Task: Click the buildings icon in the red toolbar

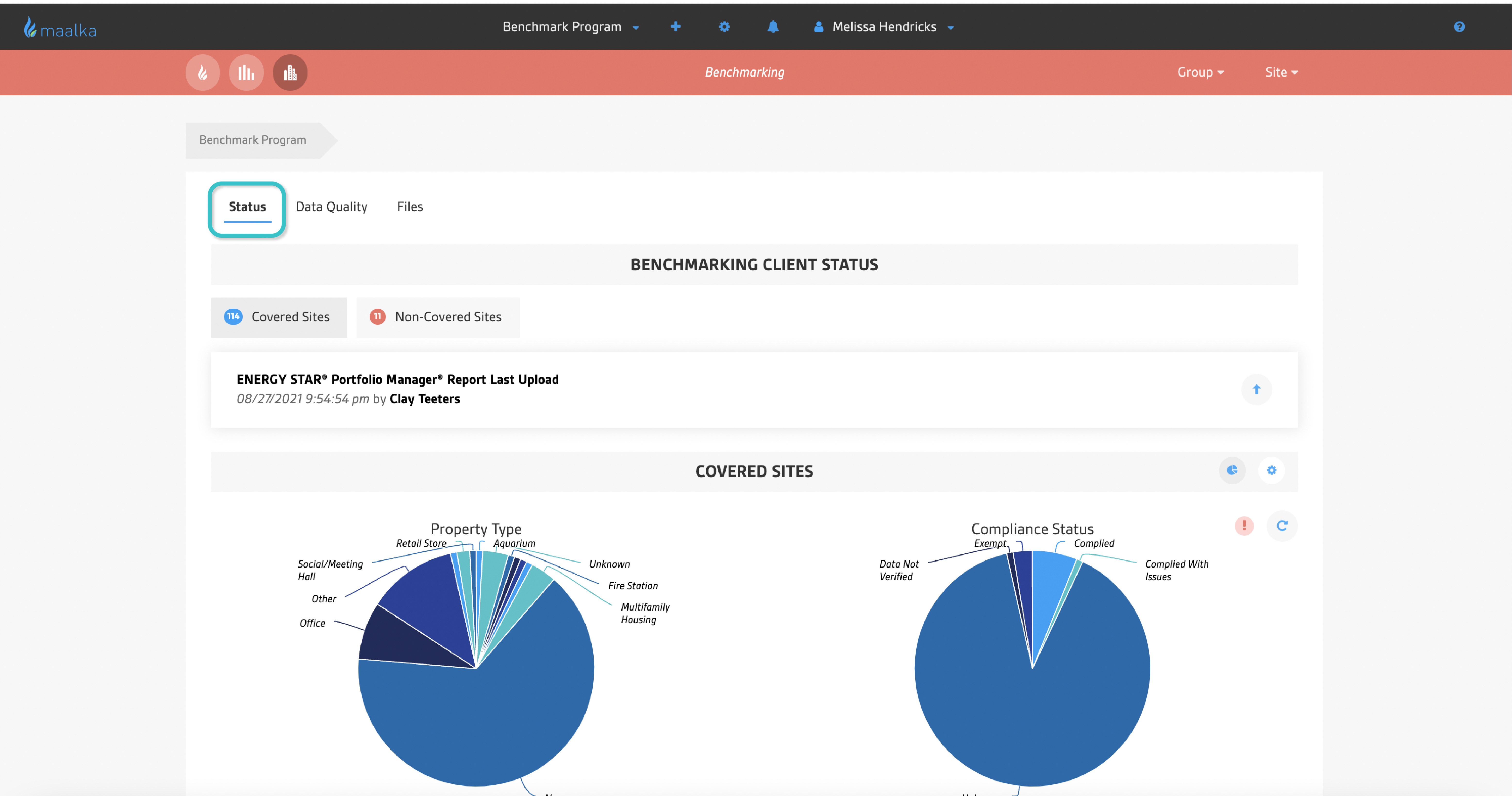Action: tap(290, 72)
